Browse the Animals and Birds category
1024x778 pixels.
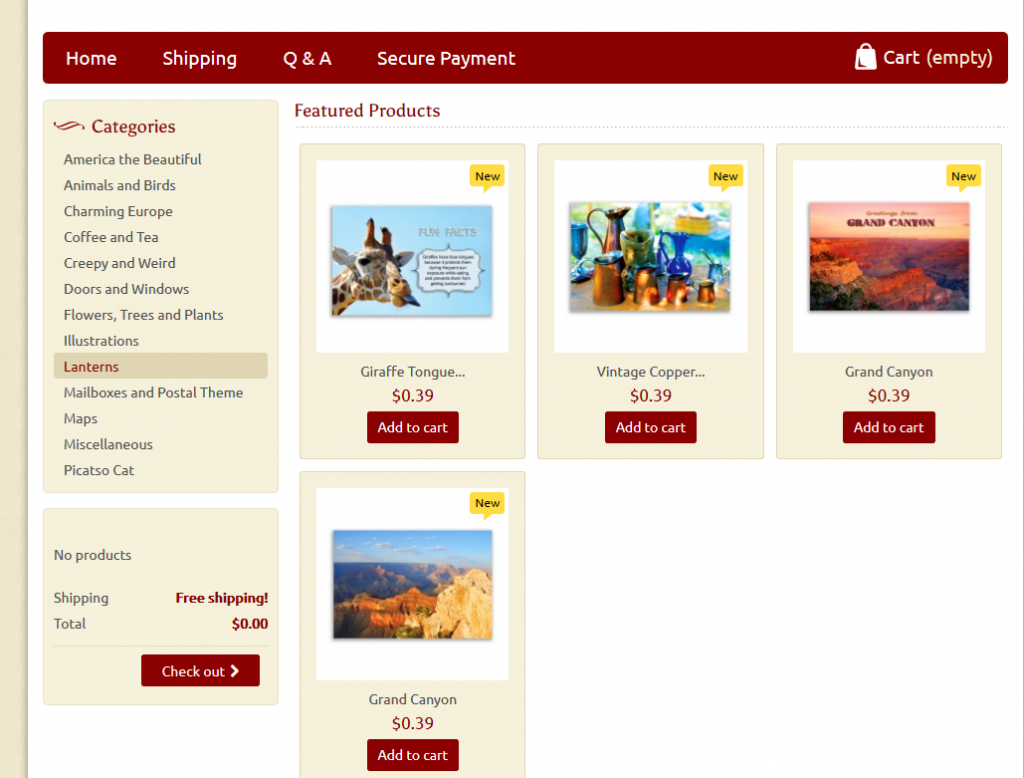pos(120,186)
